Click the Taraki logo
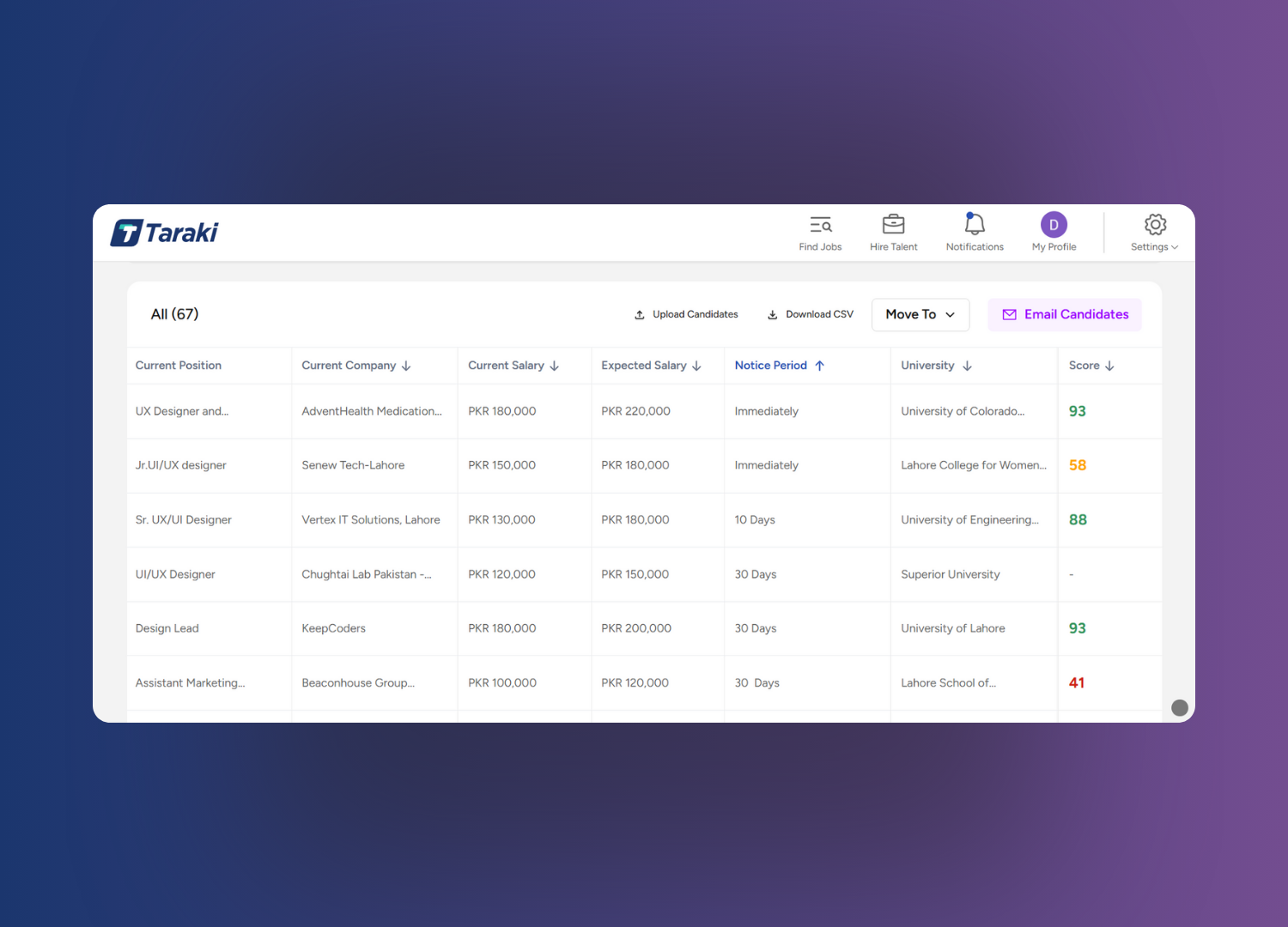 [165, 233]
